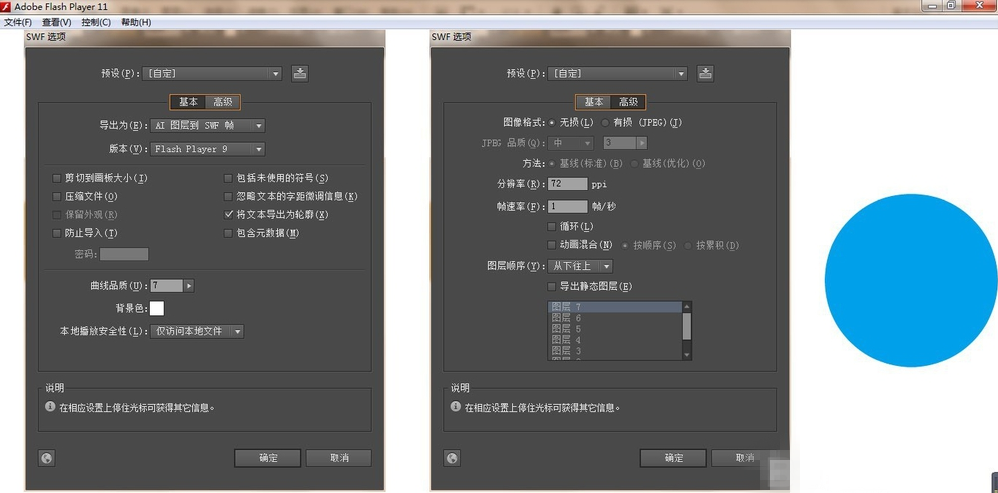Select 基线(标准) method radio

click(x=552, y=163)
